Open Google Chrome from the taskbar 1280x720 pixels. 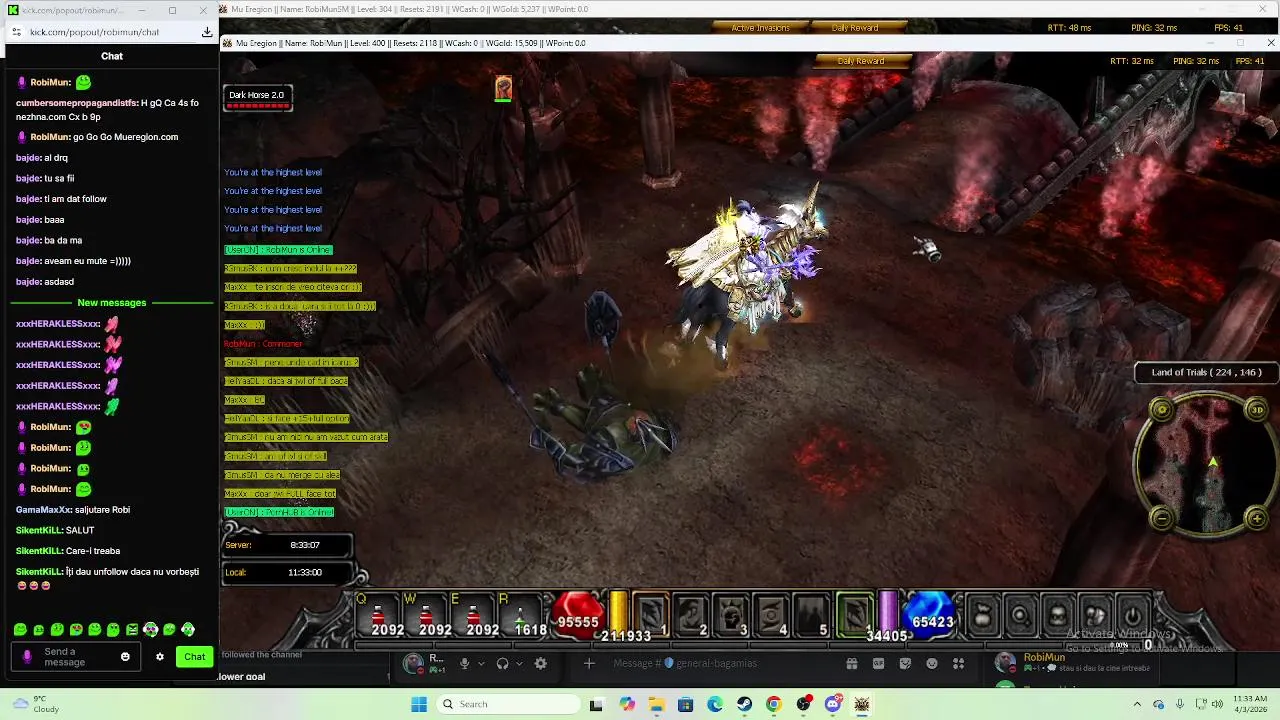pos(773,704)
